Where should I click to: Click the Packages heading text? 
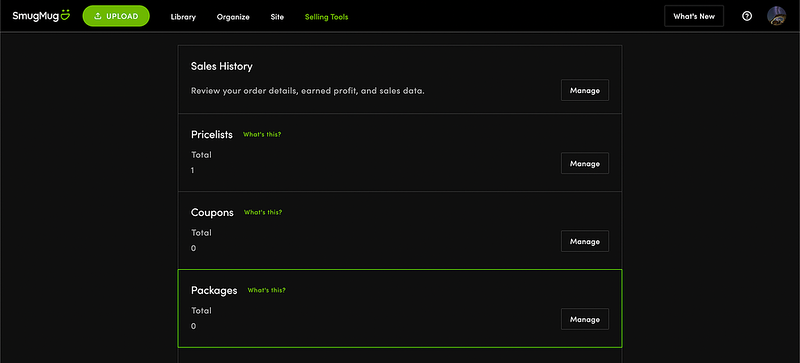[x=214, y=291]
